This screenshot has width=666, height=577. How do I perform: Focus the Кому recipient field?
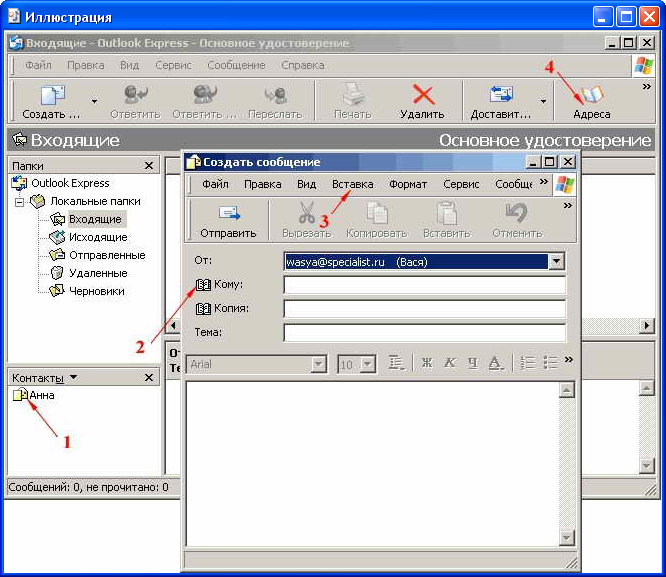click(424, 285)
